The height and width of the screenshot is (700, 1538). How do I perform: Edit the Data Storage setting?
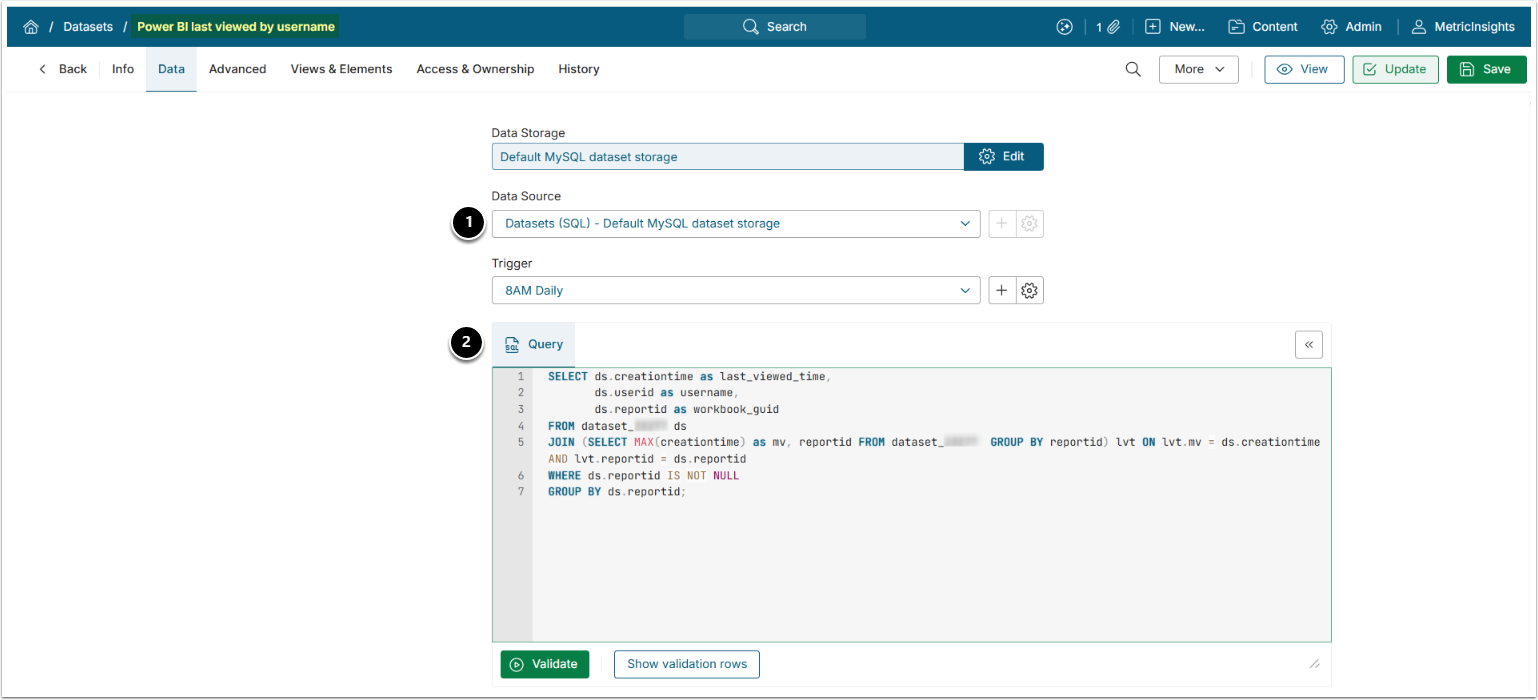pos(1003,157)
